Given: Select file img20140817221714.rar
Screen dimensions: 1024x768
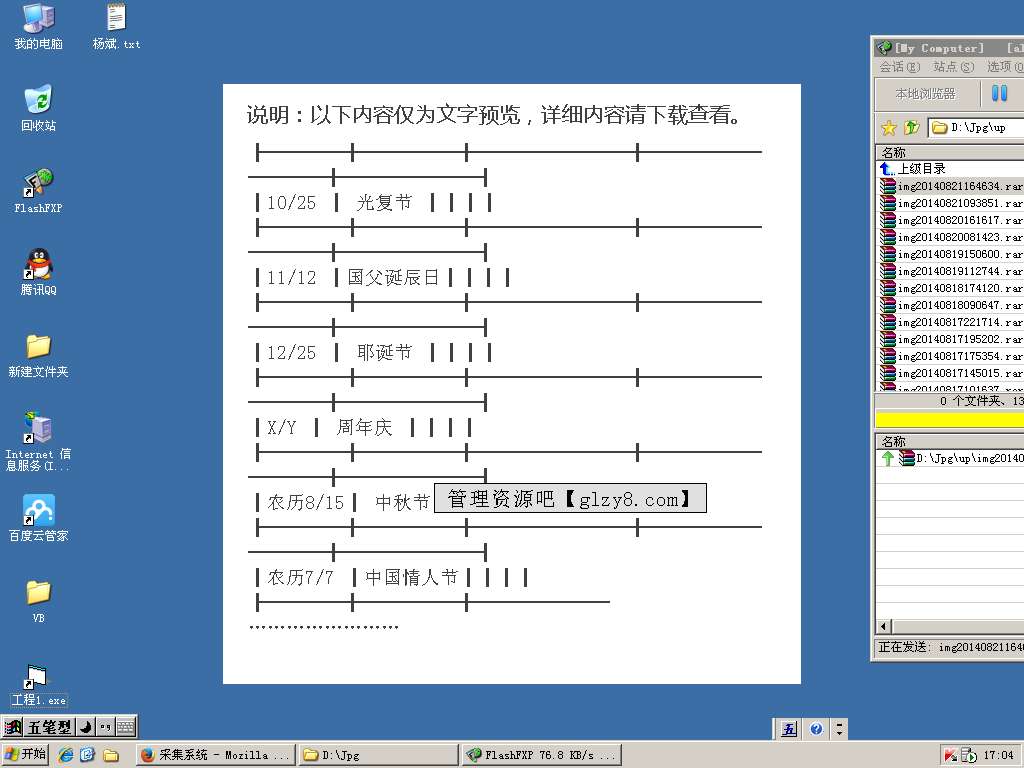Looking at the screenshot, I should 951,322.
